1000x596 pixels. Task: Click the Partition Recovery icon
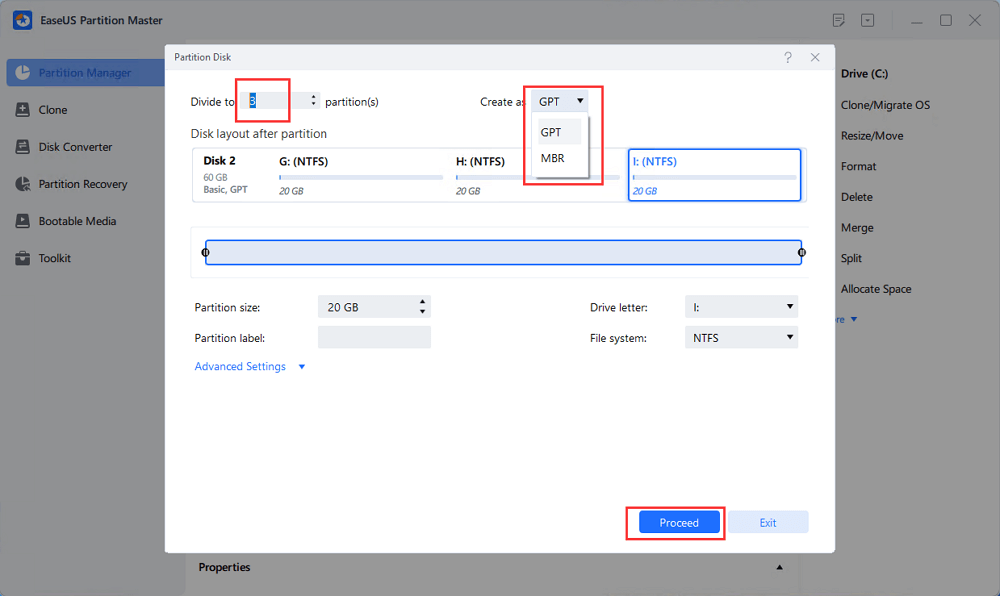pos(22,184)
